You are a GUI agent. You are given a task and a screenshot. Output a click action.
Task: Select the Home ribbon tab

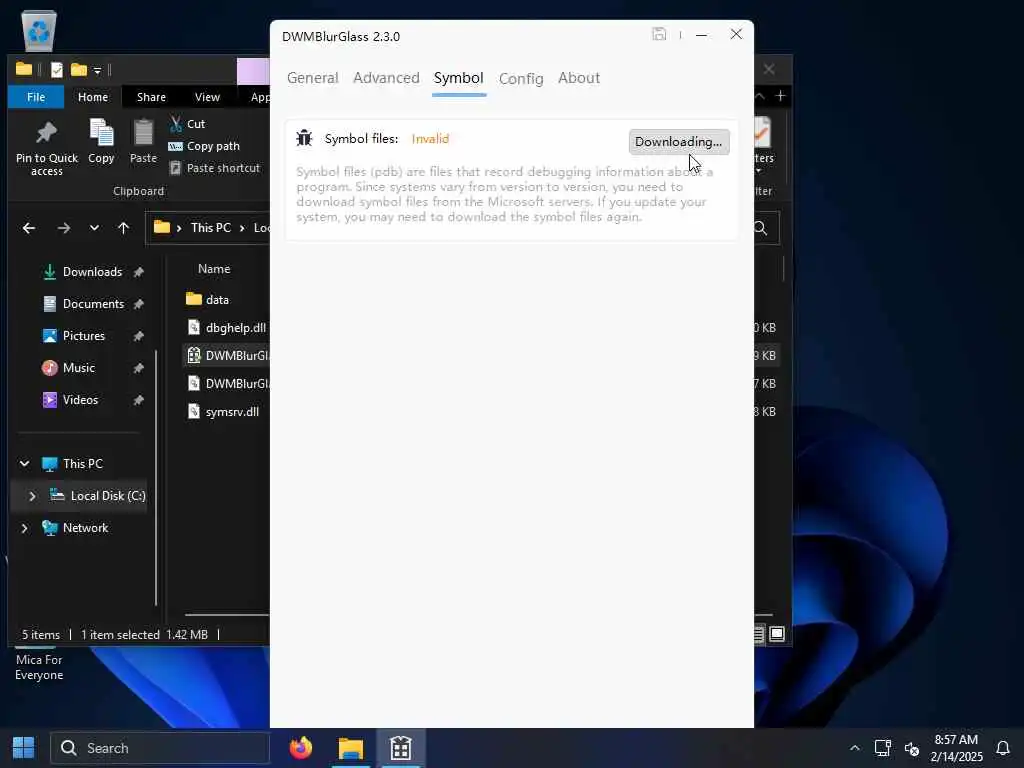tap(93, 97)
